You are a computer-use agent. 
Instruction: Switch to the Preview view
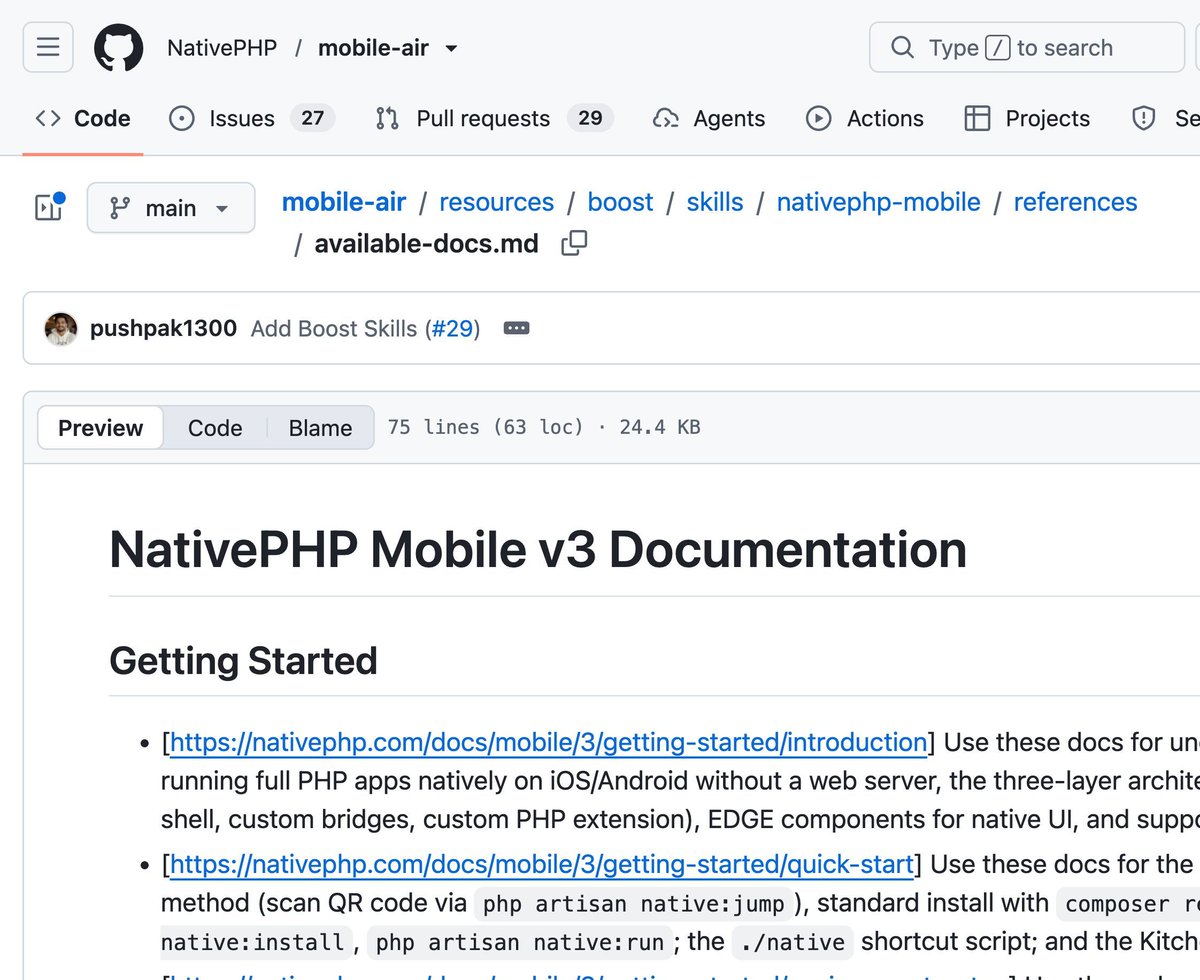(x=101, y=428)
